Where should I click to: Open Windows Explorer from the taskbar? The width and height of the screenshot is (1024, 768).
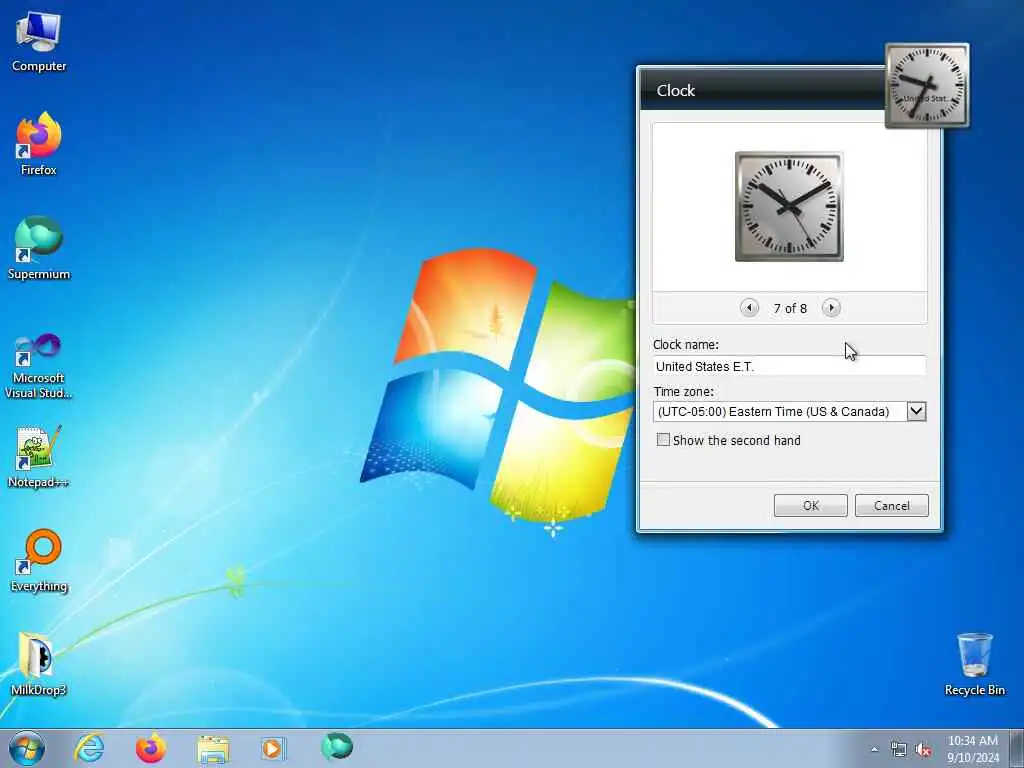pyautogui.click(x=213, y=749)
